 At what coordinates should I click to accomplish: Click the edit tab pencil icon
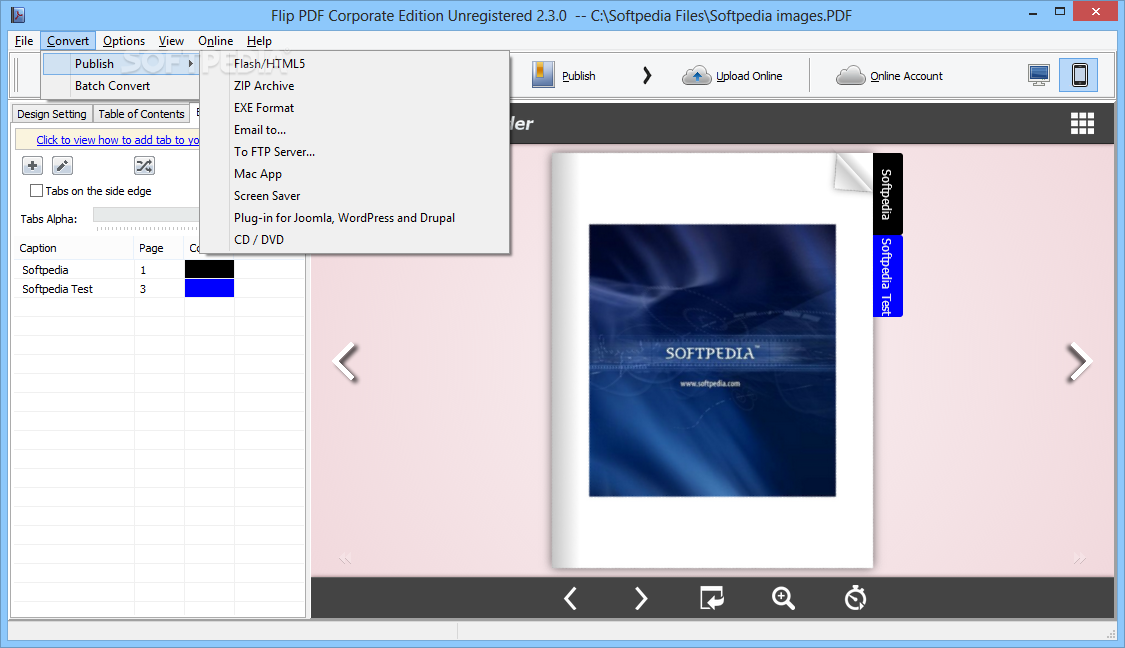click(x=62, y=166)
